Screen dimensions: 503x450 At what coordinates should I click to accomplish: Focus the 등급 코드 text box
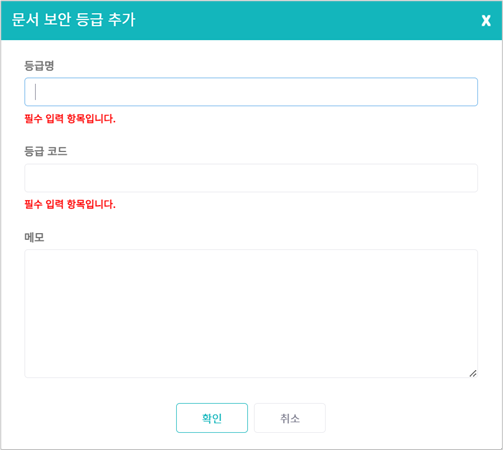pyautogui.click(x=251, y=178)
